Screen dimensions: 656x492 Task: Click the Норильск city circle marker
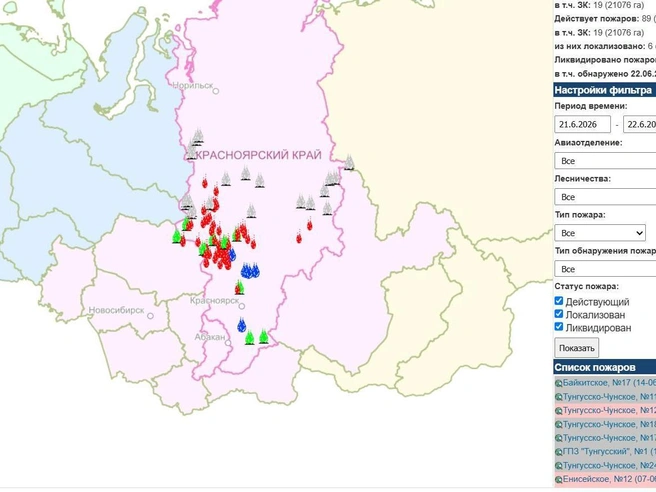[216, 91]
